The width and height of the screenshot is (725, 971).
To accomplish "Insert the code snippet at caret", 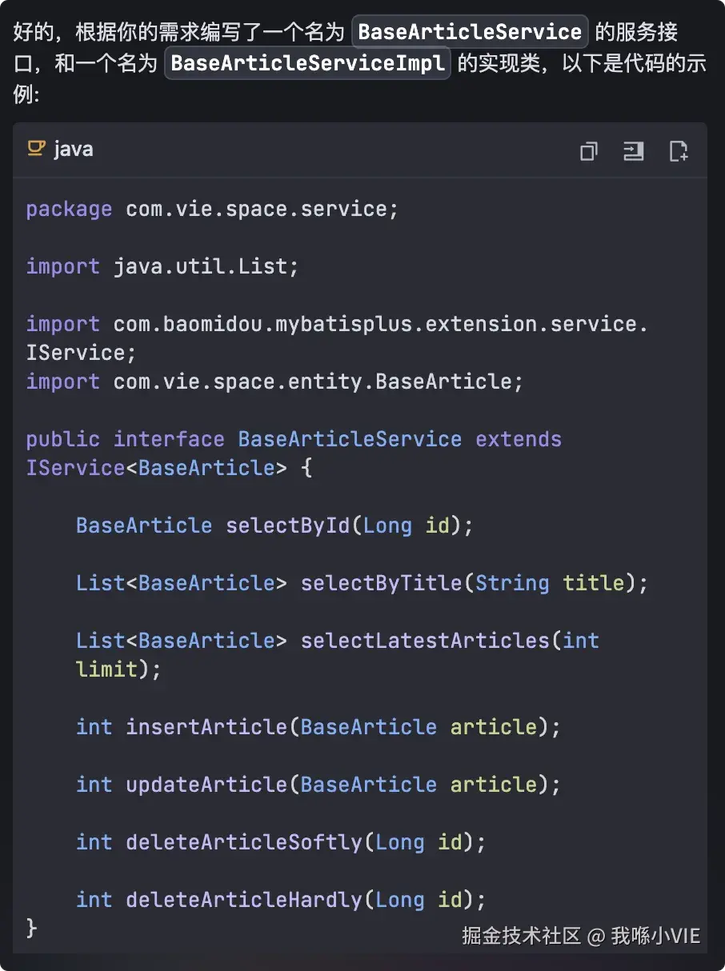I will pyautogui.click(x=633, y=150).
